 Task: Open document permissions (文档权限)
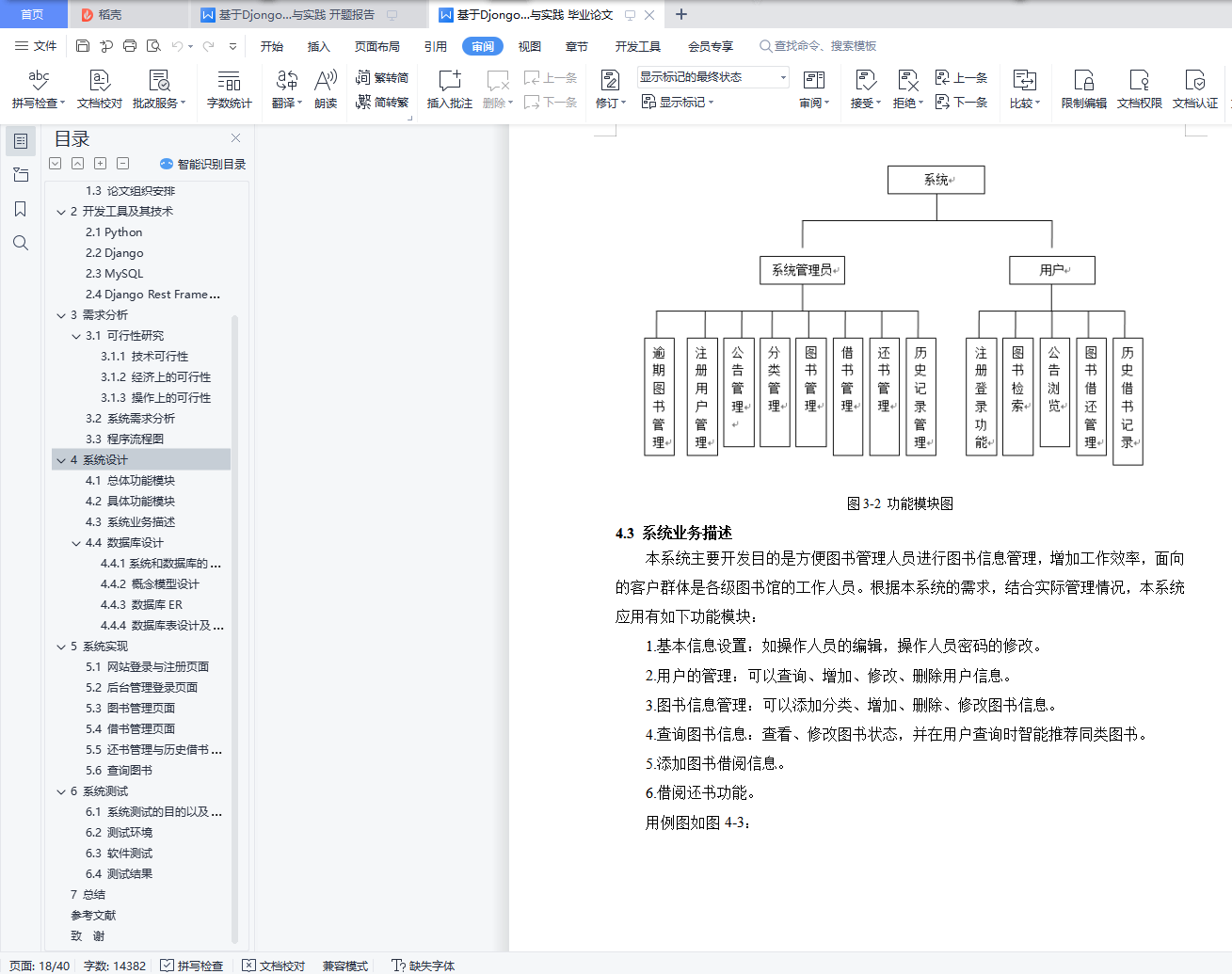pyautogui.click(x=1140, y=89)
